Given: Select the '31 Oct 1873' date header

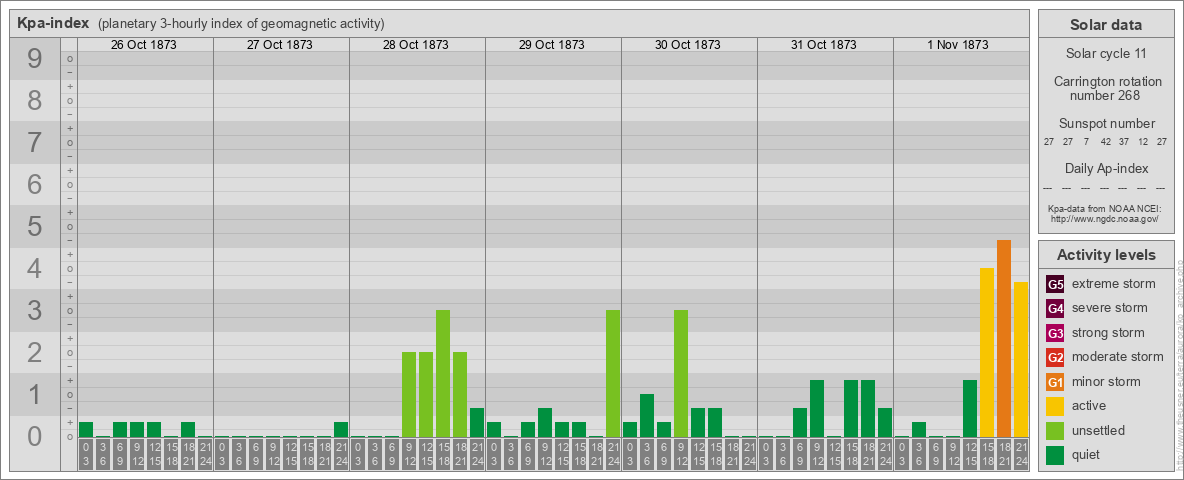Looking at the screenshot, I should point(823,45).
